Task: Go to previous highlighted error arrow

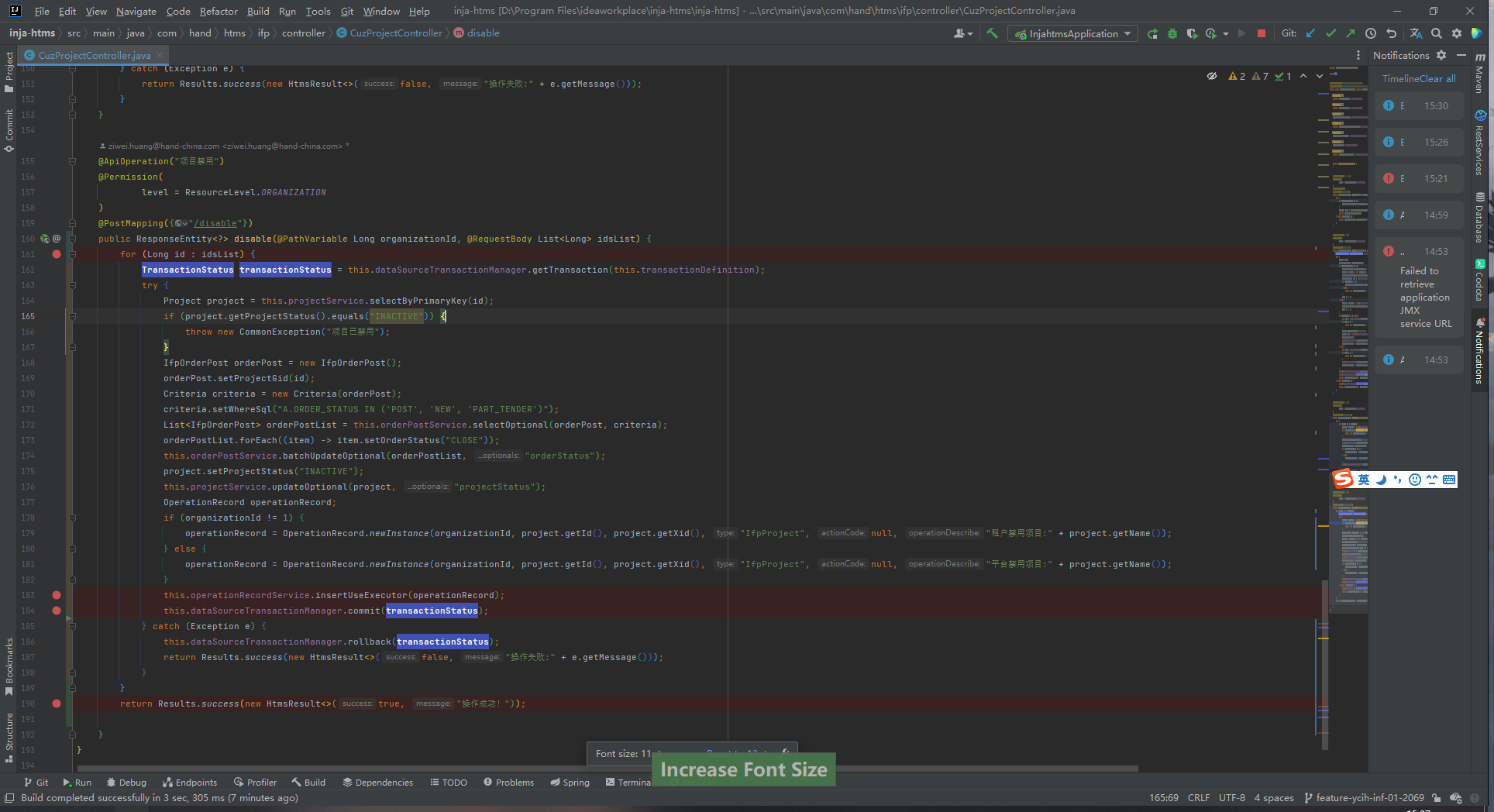Action: [x=1303, y=76]
